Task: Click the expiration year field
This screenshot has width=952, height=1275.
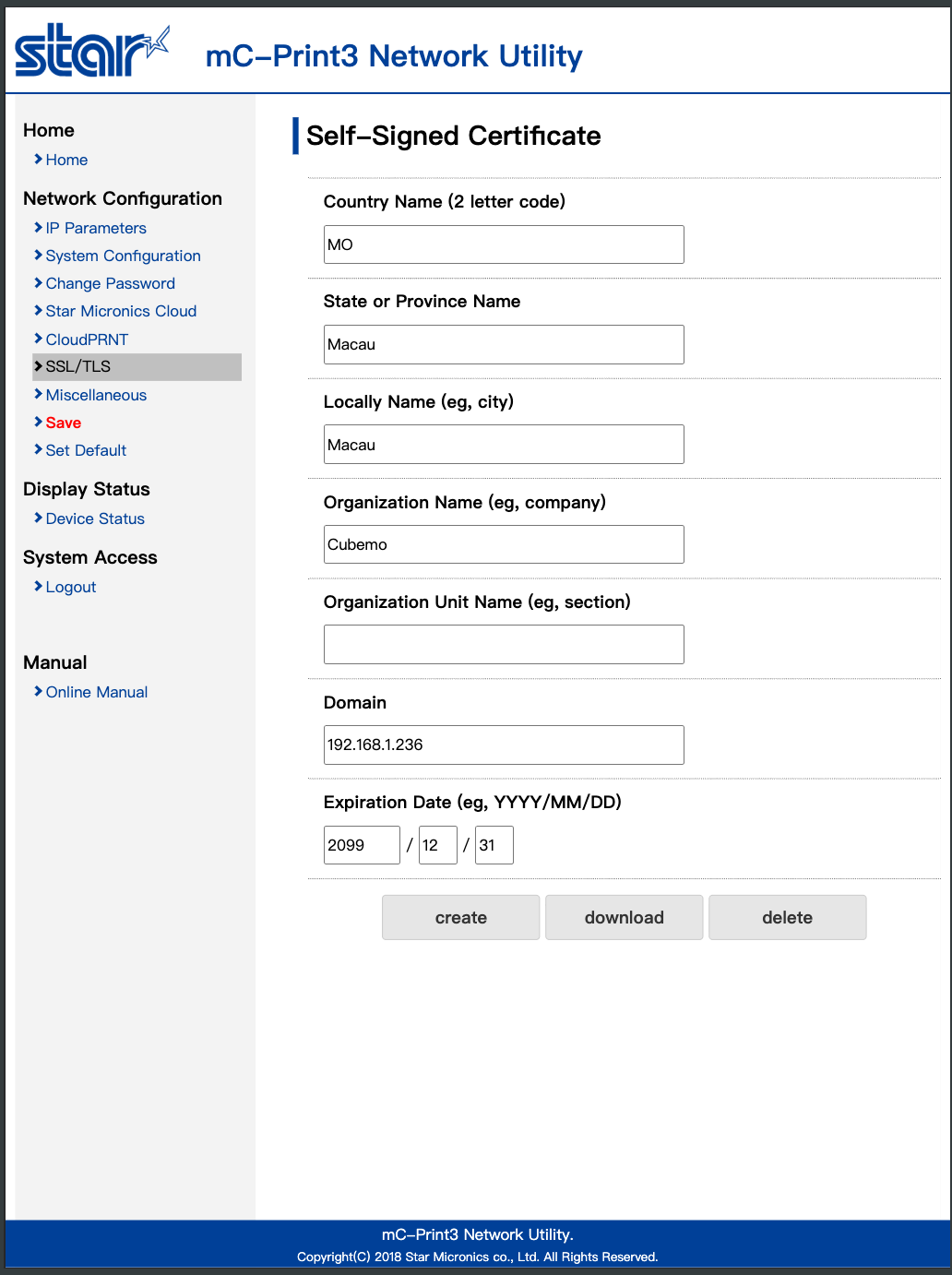Action: pos(362,845)
